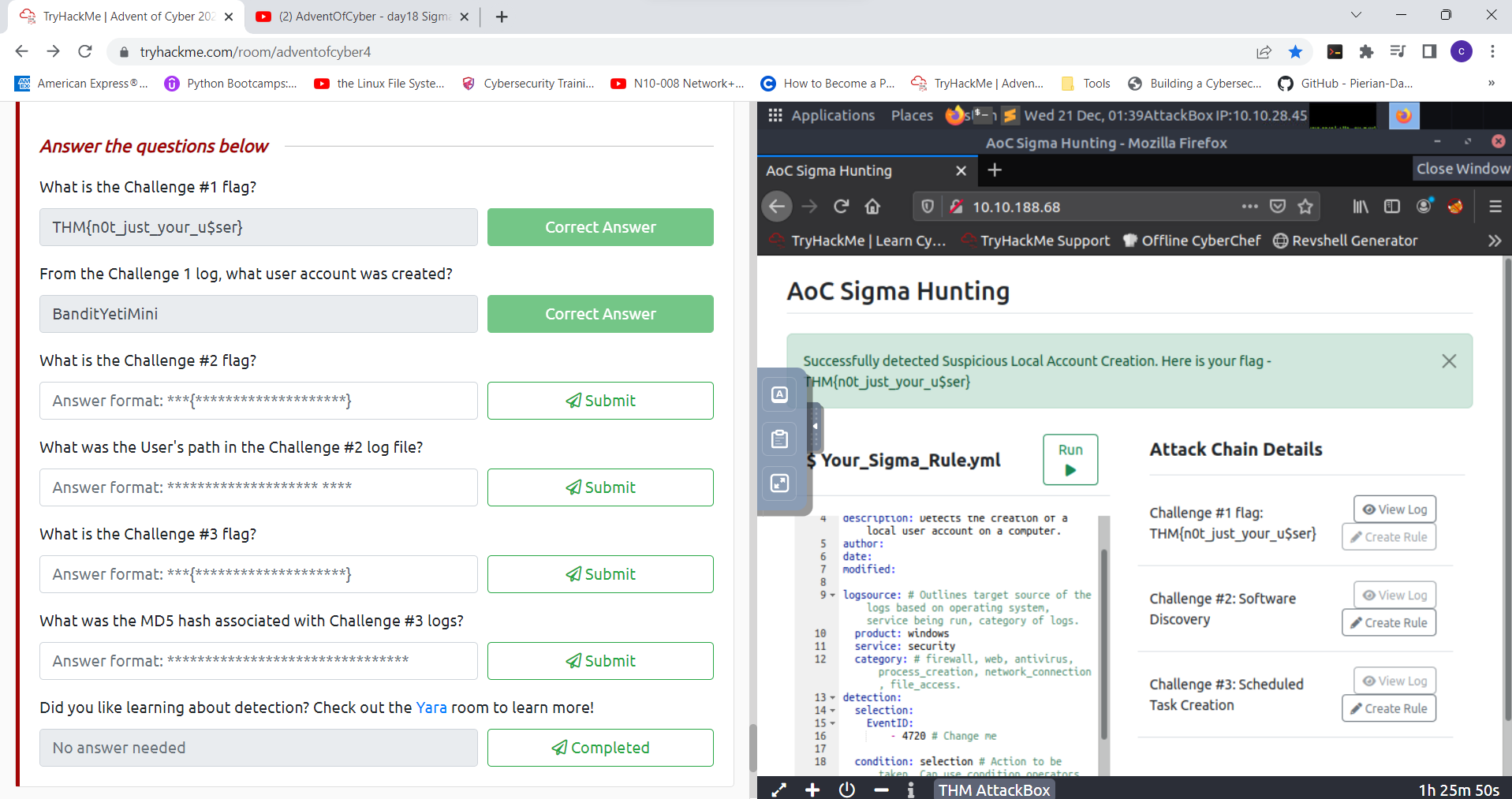Open AttackBox clipboard side icon
Image resolution: width=1512 pixels, height=799 pixels.
(x=779, y=439)
